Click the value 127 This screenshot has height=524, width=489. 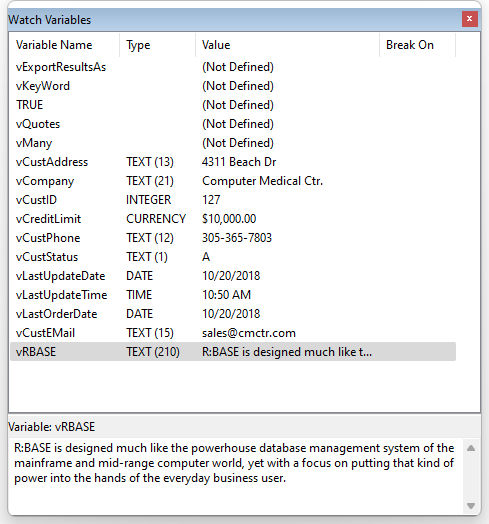[211, 200]
